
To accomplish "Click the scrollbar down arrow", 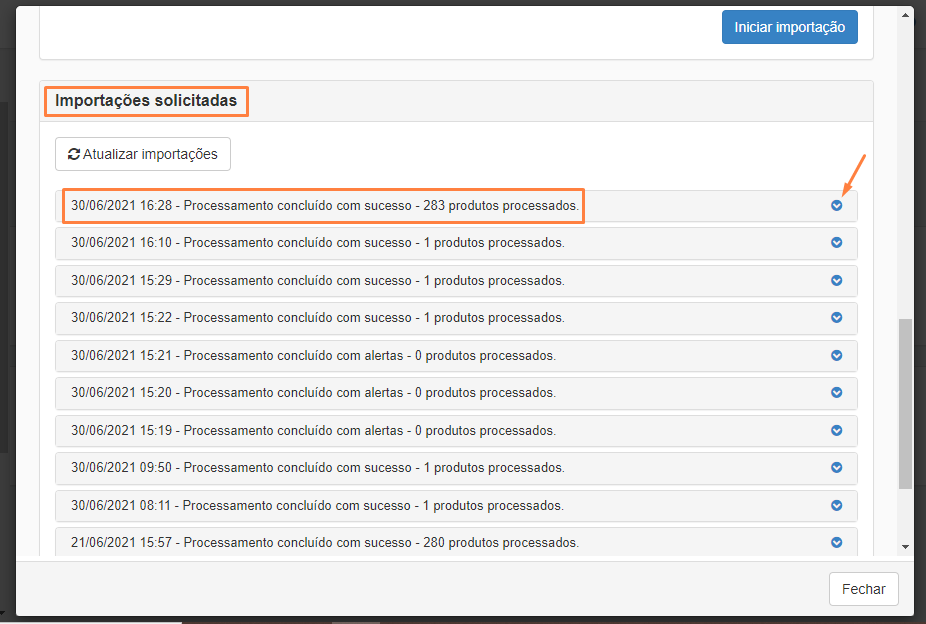I will pos(906,547).
